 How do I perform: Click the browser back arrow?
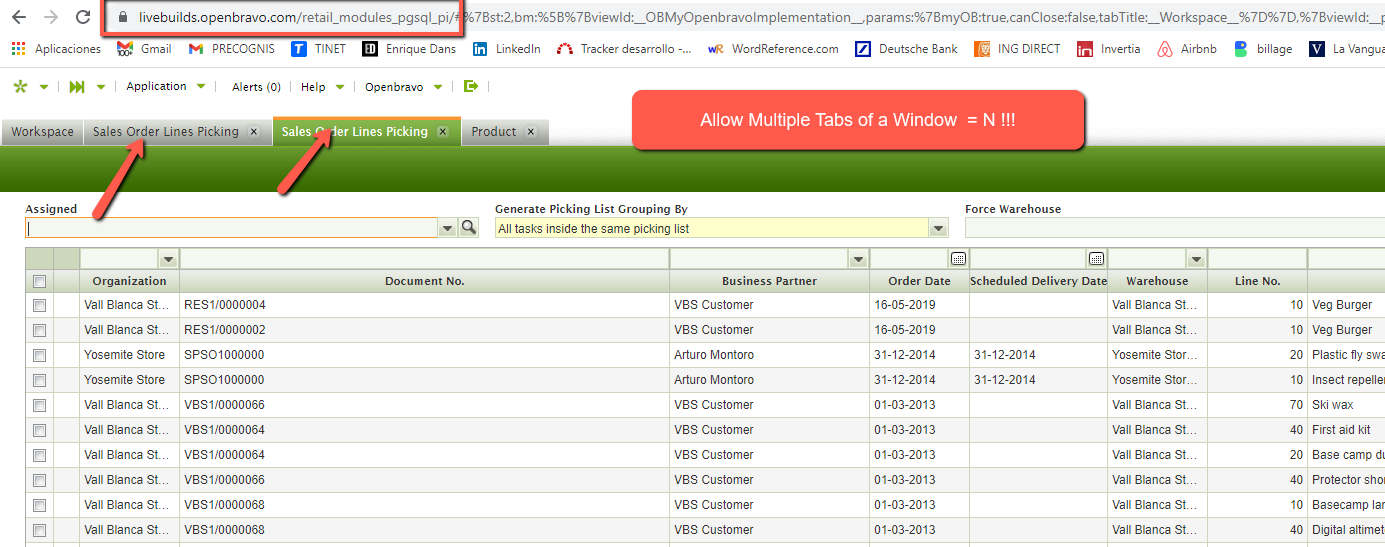click(19, 17)
